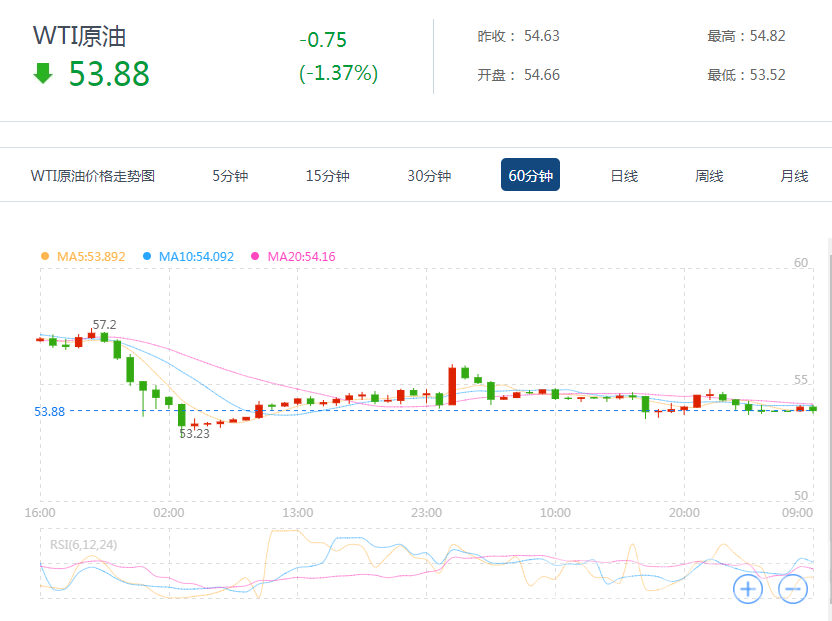Switch to 日线 daily chart tab
This screenshot has height=621, width=832.
point(624,176)
